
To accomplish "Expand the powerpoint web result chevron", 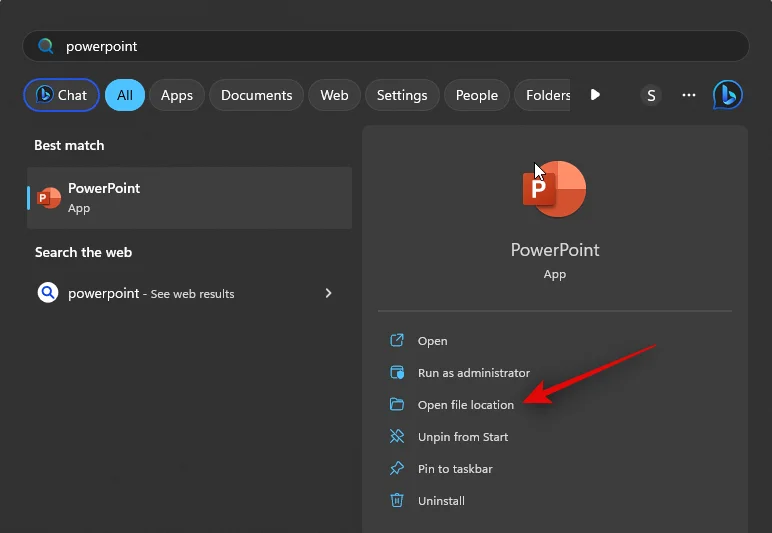I will (x=328, y=293).
